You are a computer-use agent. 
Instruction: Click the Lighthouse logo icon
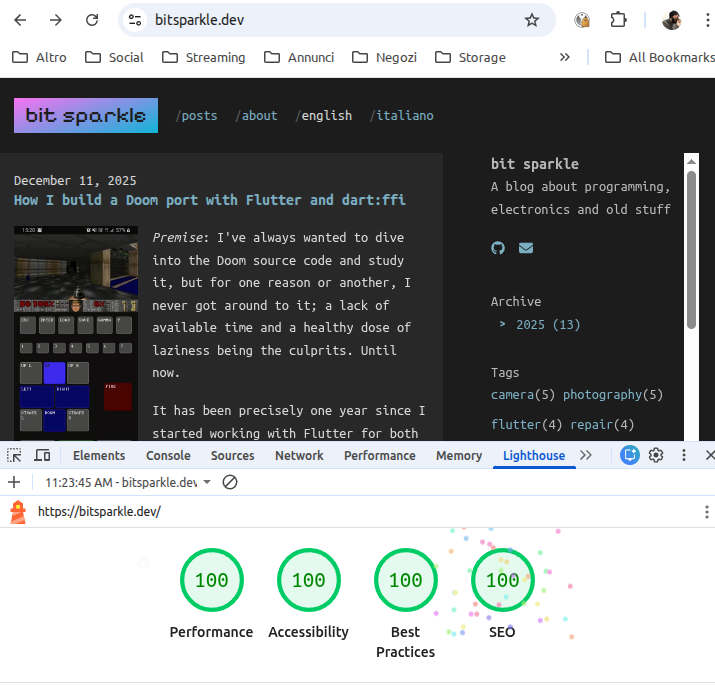click(x=18, y=512)
